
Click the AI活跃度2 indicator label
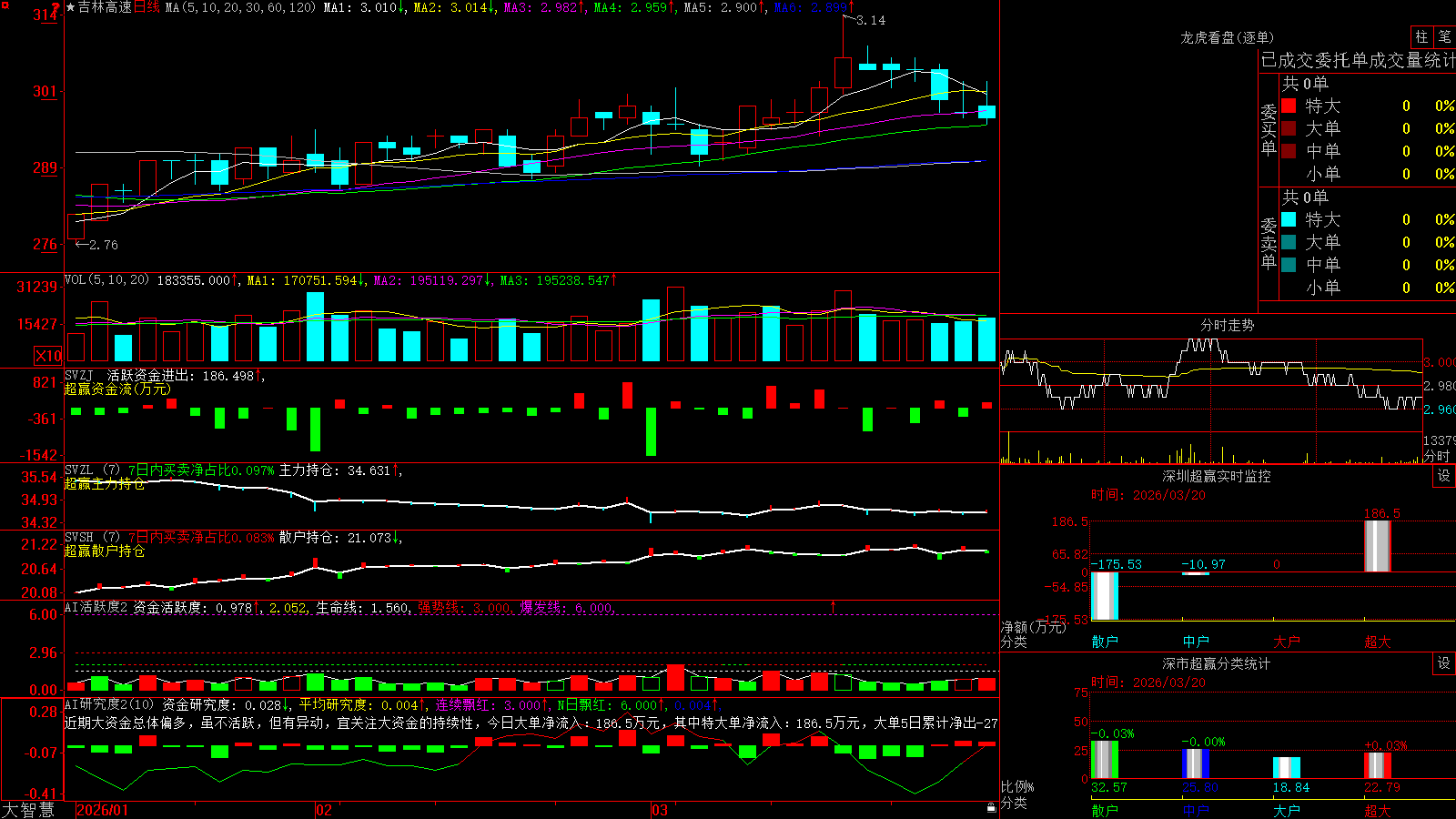[96, 607]
